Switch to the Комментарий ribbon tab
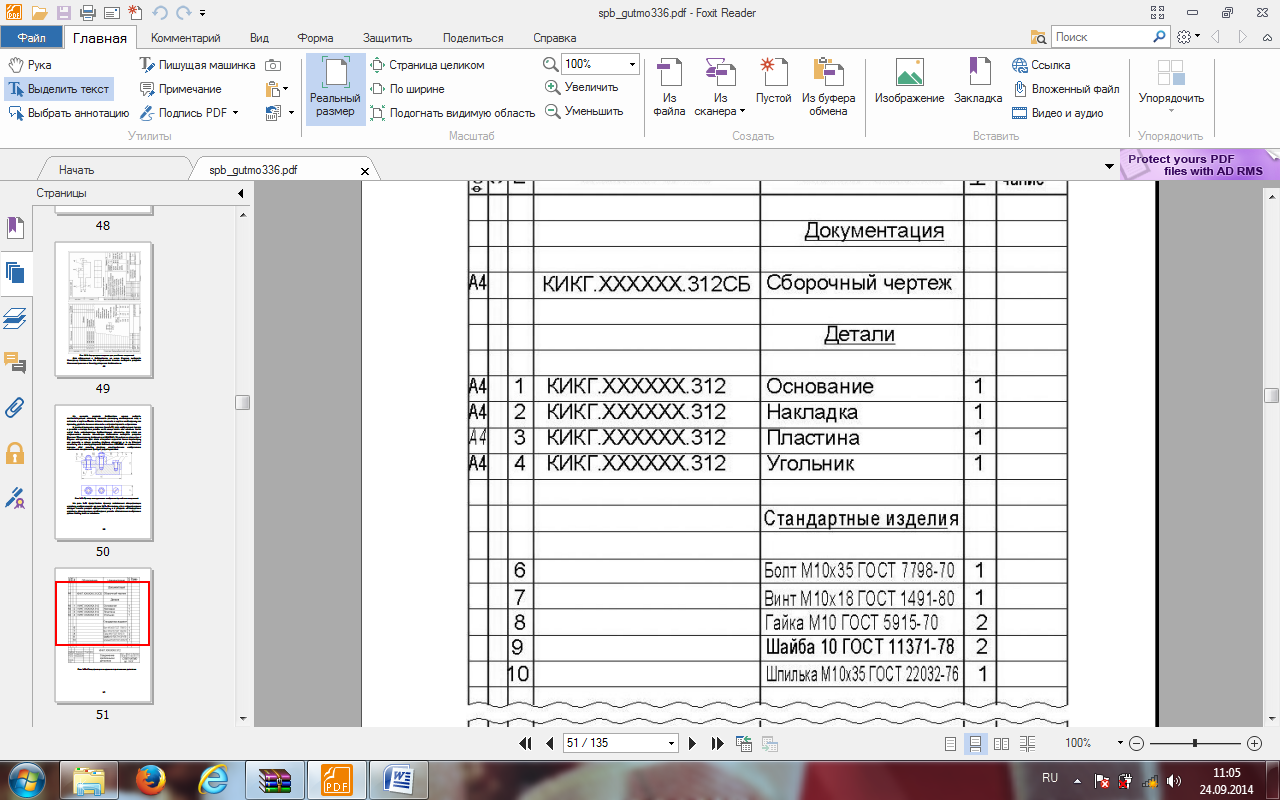The width and height of the screenshot is (1280, 800). pos(185,38)
